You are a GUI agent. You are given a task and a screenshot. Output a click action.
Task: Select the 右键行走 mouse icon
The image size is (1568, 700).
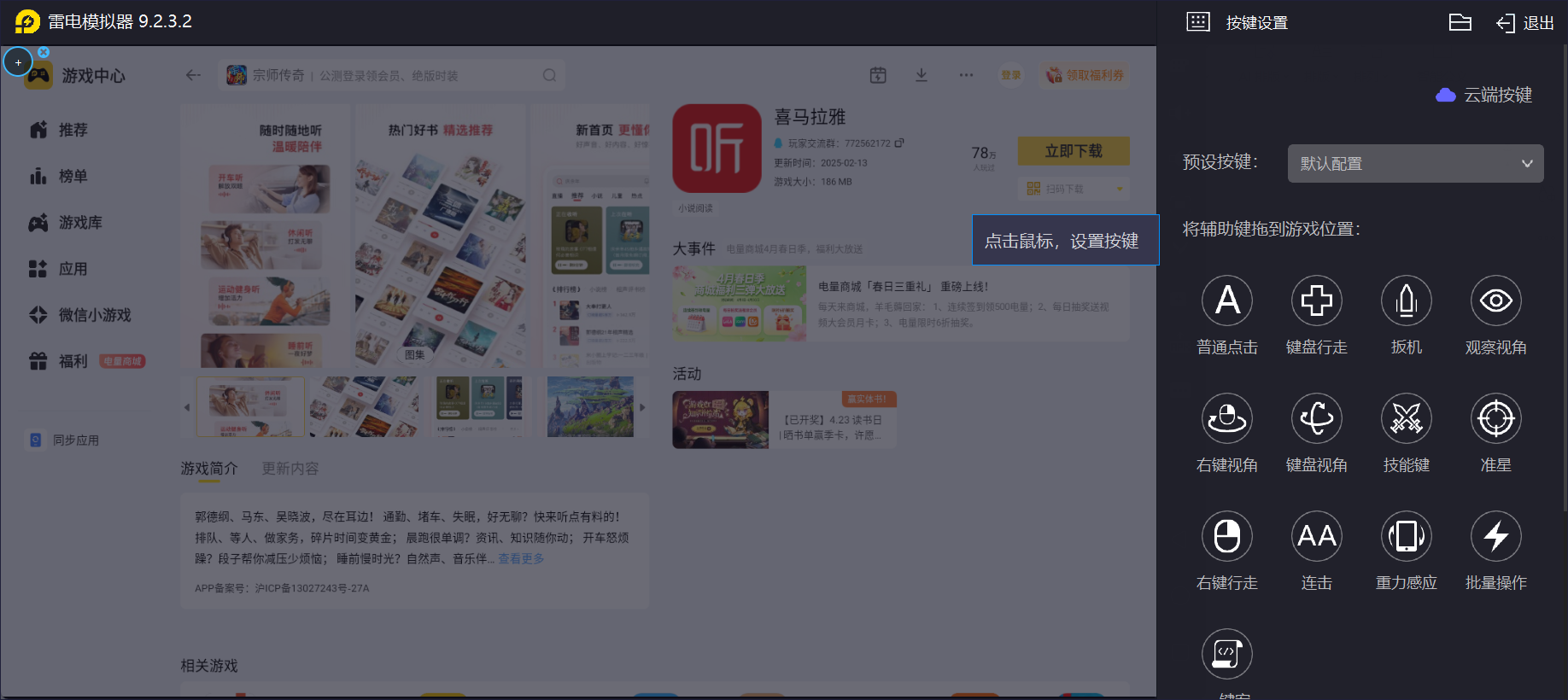(1226, 536)
